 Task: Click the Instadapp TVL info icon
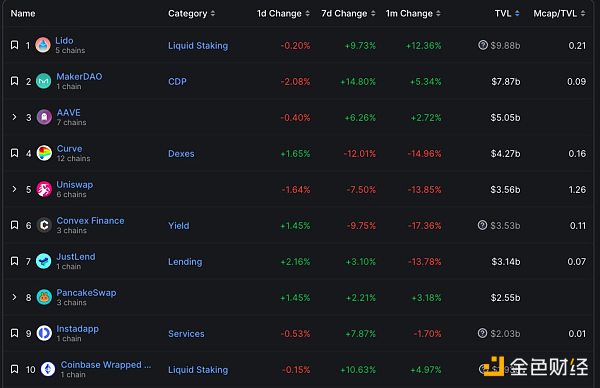(483, 333)
